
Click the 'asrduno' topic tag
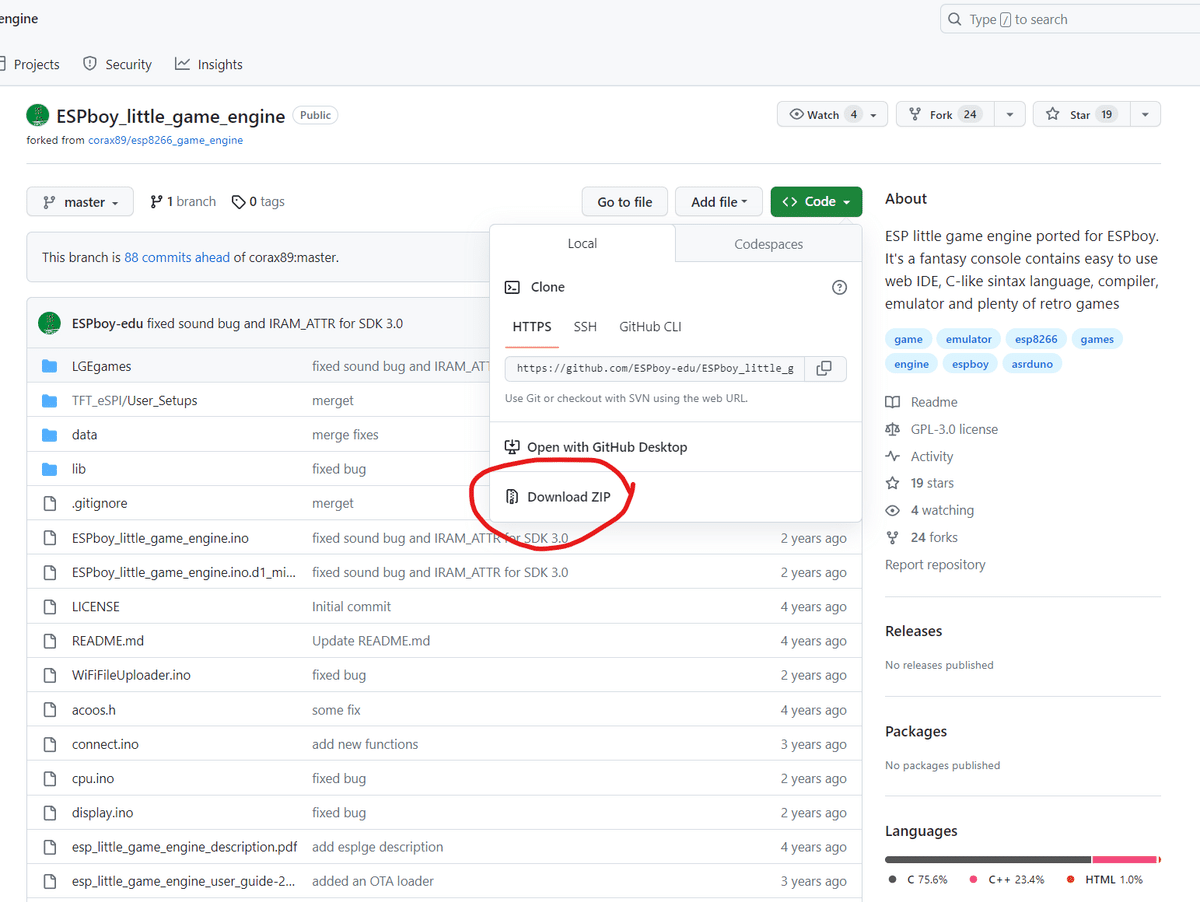[x=1032, y=364]
